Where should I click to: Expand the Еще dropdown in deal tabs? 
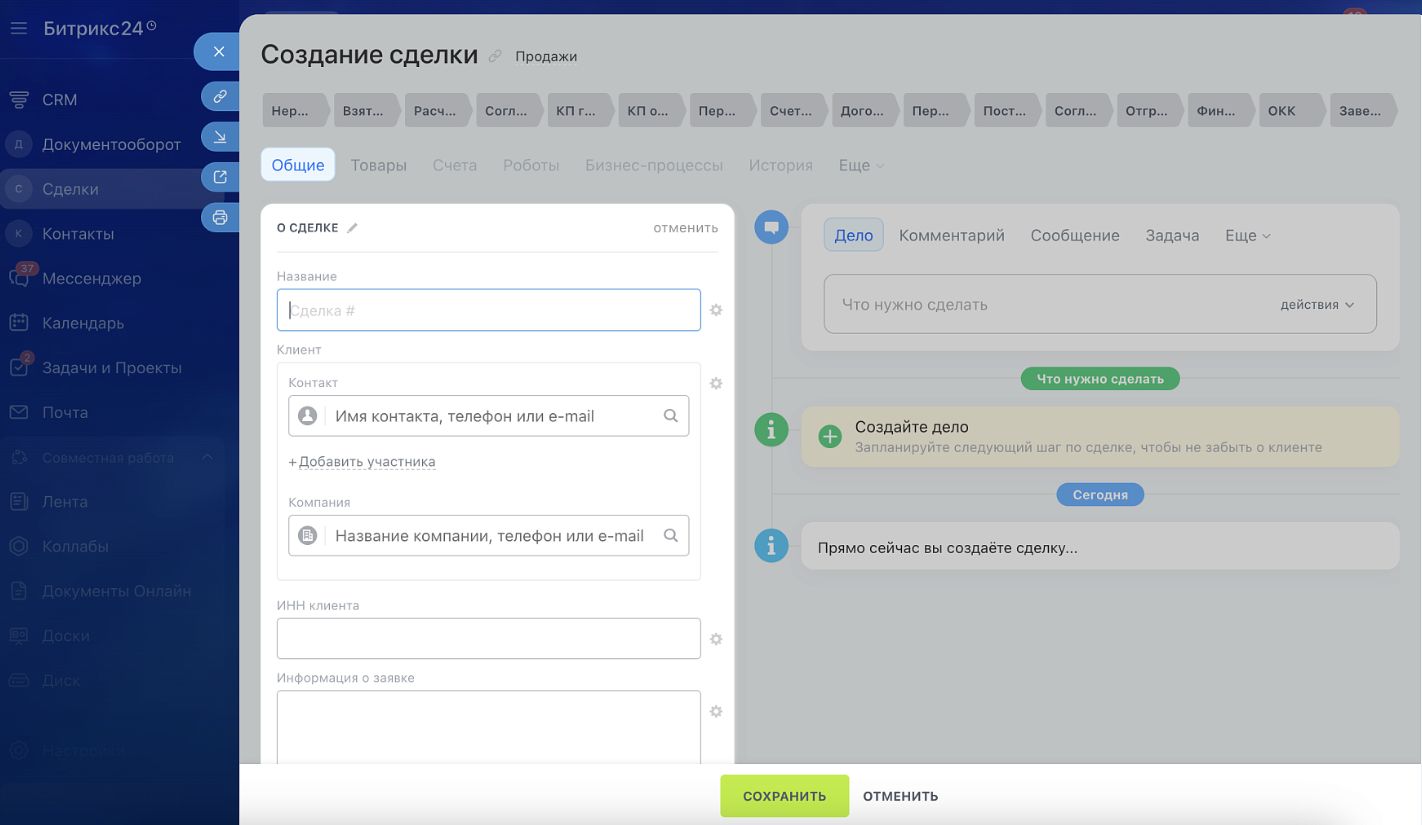(861, 165)
